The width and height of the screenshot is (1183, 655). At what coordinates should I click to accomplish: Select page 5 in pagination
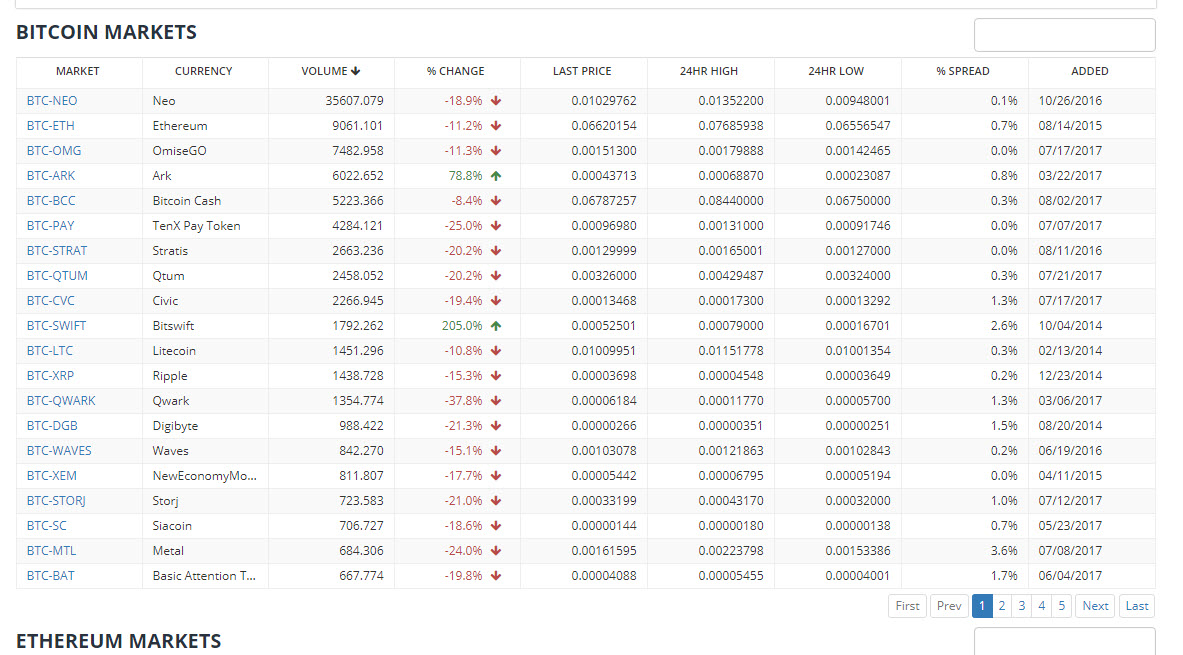tap(1062, 606)
